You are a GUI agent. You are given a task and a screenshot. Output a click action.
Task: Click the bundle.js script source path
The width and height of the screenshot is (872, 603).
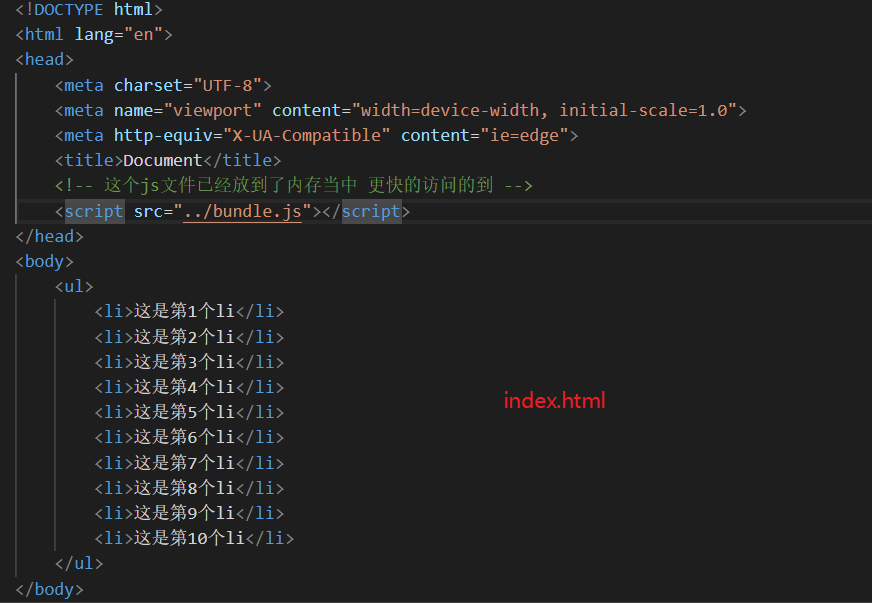pyautogui.click(x=242, y=211)
